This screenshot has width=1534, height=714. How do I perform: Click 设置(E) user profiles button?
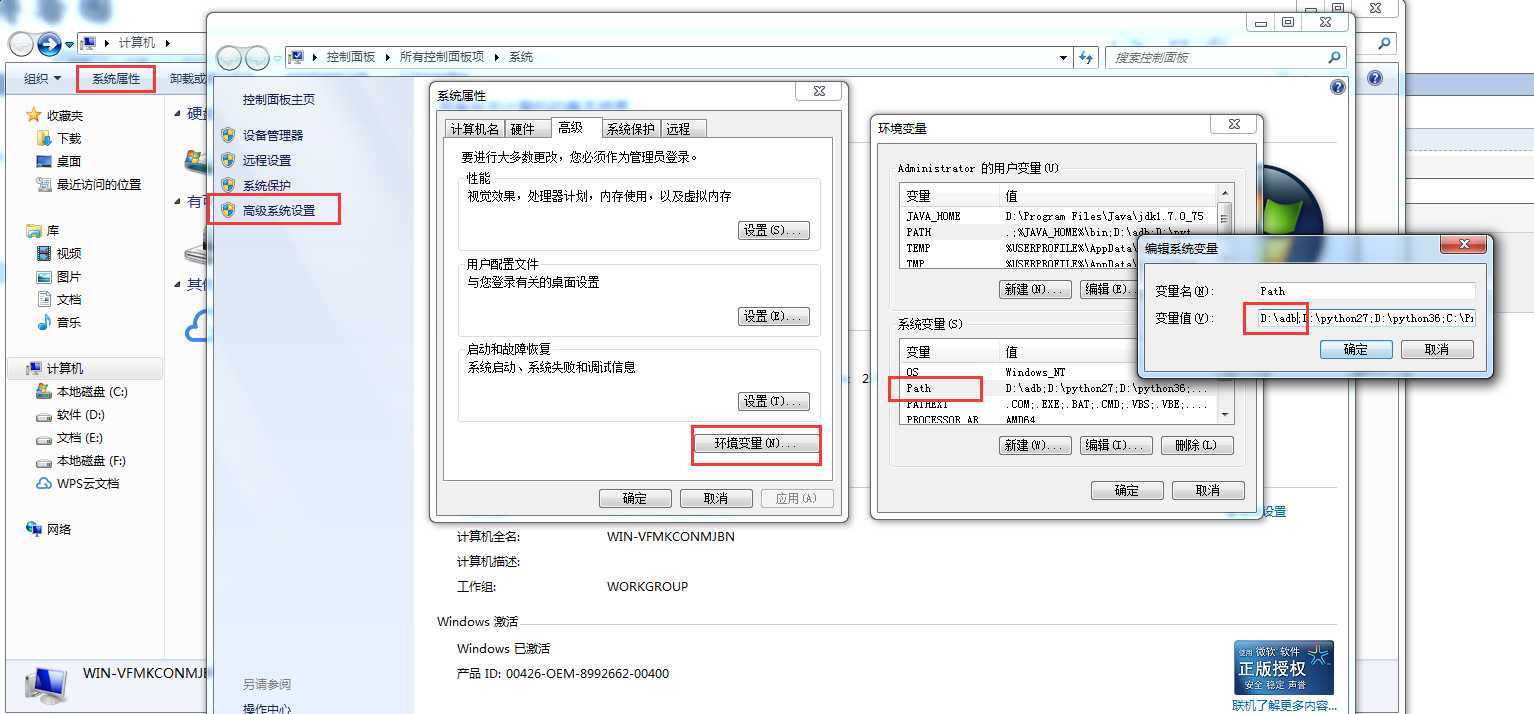(774, 316)
